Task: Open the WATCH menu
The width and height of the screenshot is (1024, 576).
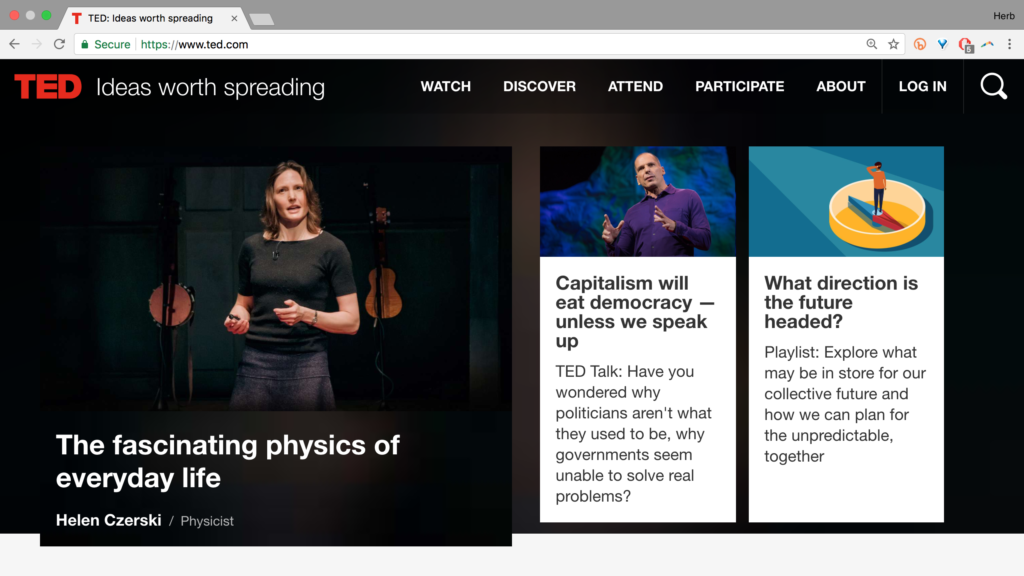Action: (445, 86)
